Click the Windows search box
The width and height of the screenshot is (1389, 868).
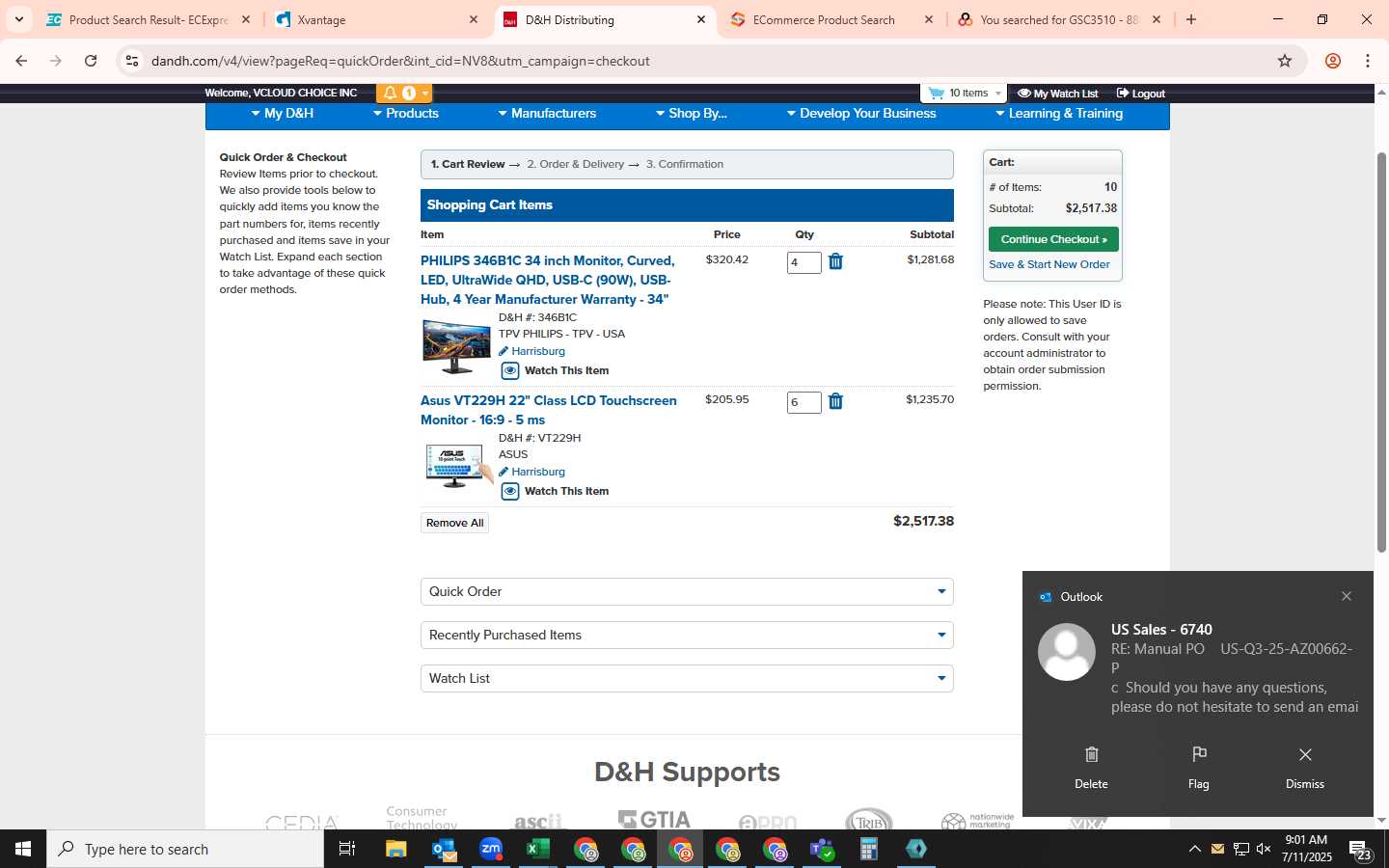[x=185, y=849]
